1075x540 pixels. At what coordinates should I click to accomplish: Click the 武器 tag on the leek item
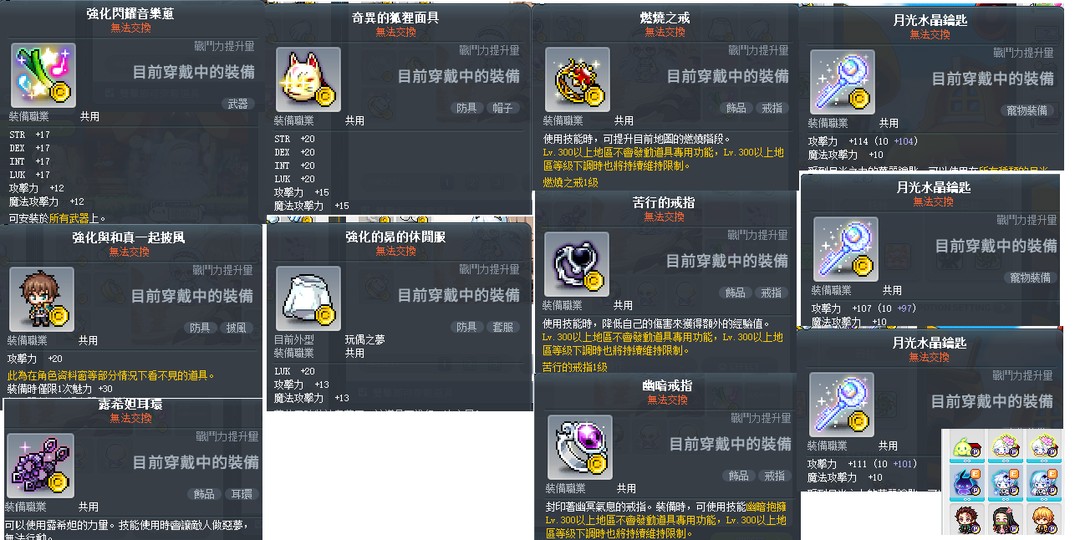click(238, 104)
